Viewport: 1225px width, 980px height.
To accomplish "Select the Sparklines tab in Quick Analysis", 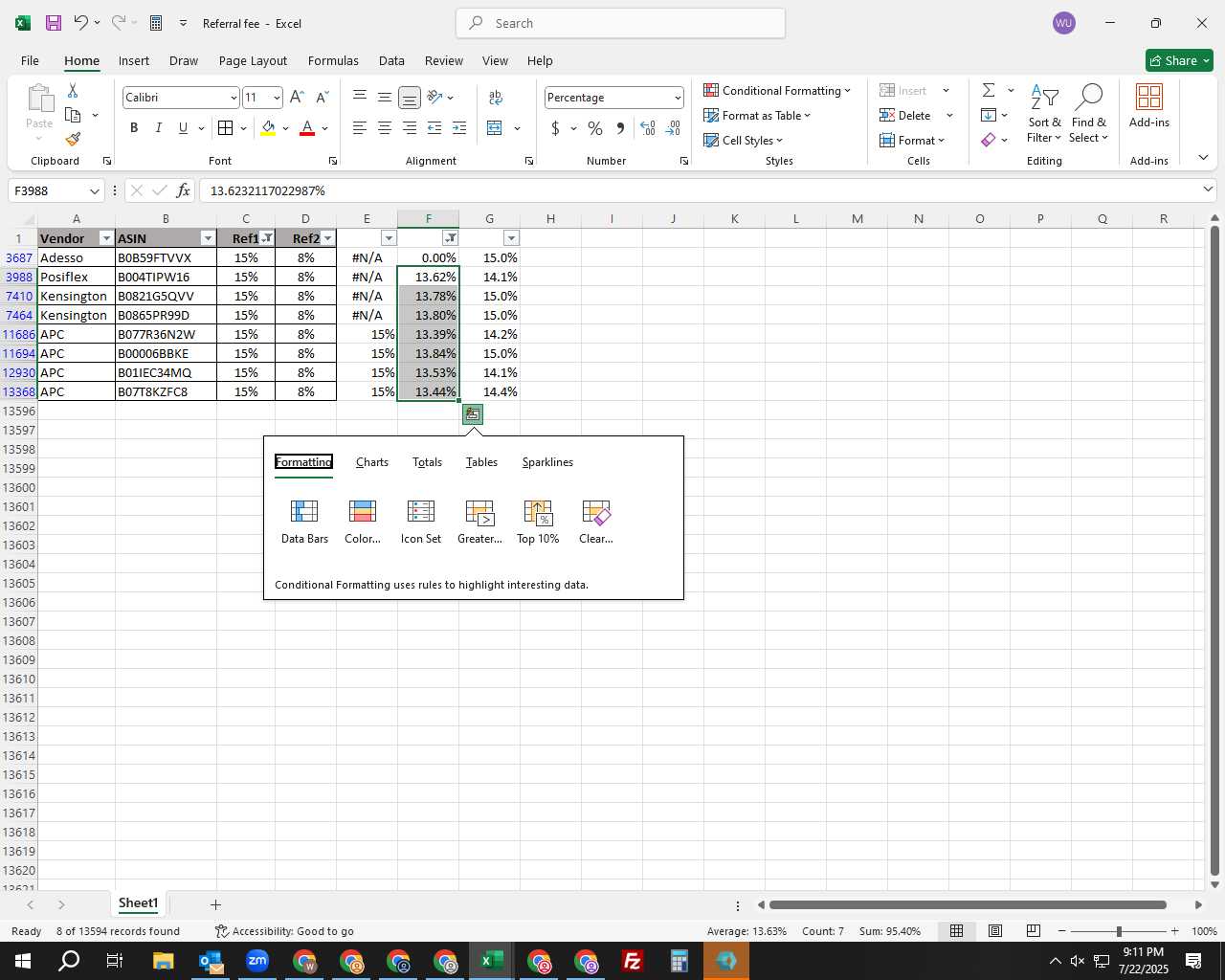I will tap(547, 462).
